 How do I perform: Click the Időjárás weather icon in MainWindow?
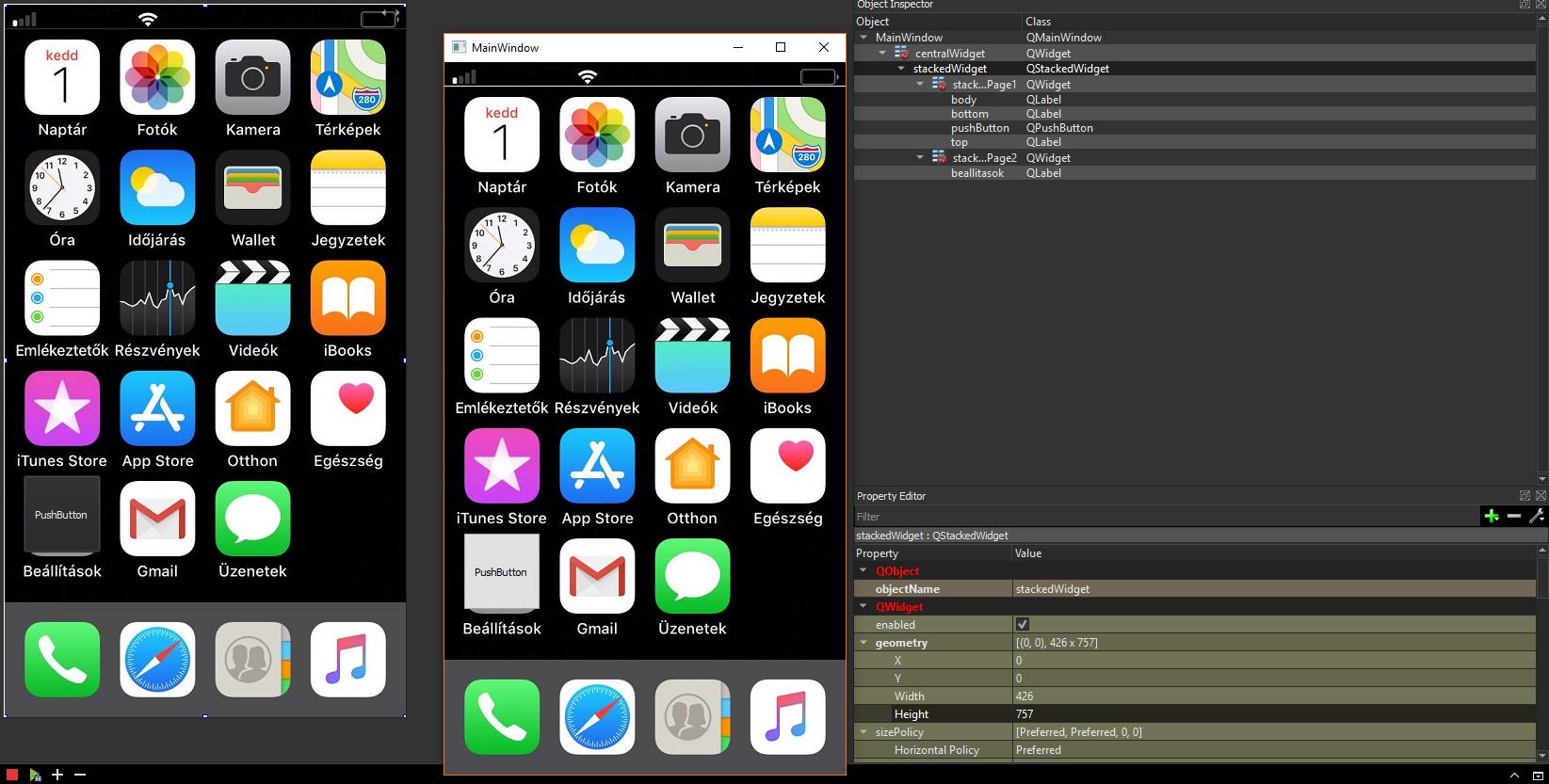pyautogui.click(x=597, y=245)
